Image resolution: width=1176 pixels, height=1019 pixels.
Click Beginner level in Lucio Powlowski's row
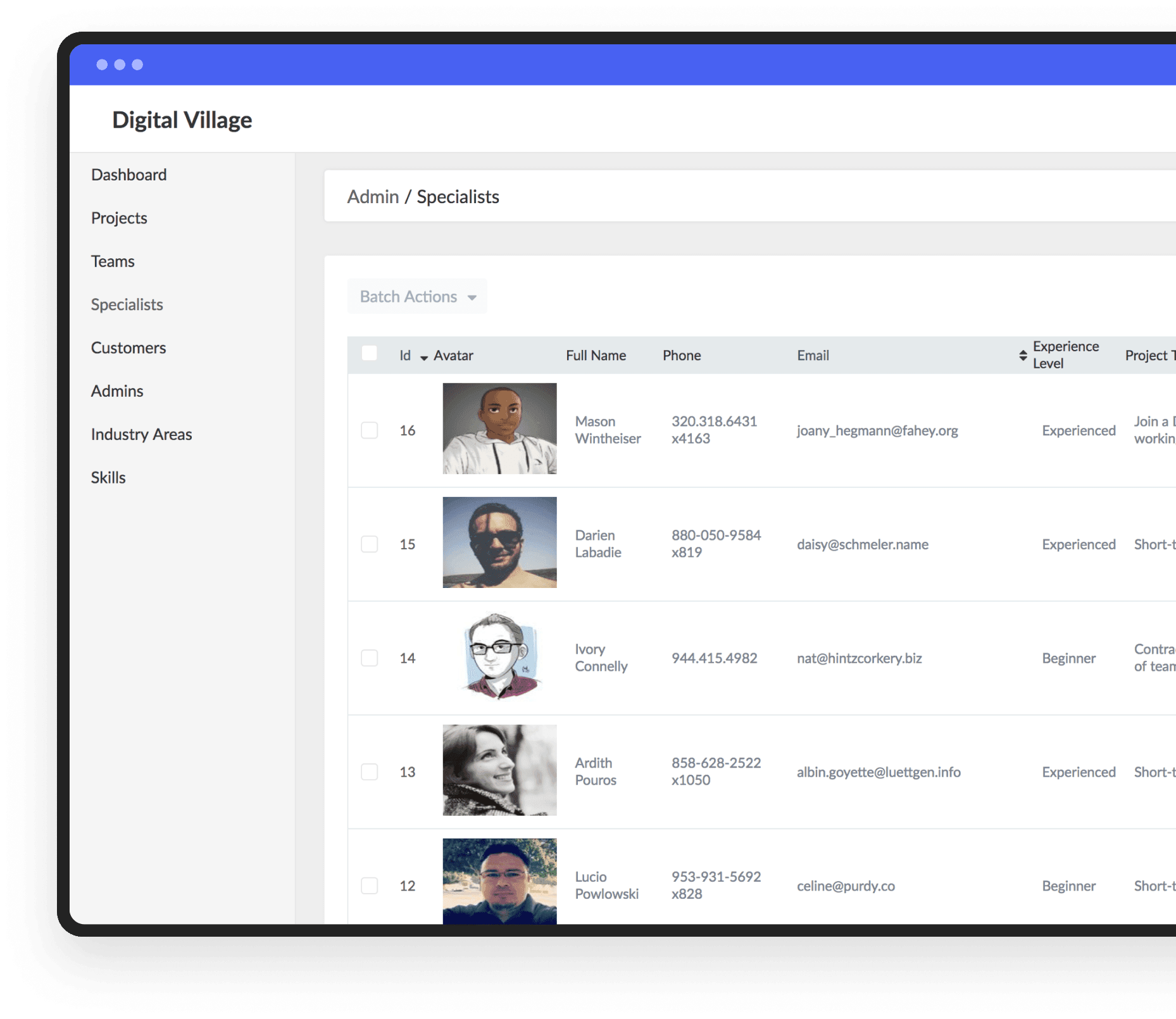click(x=1068, y=886)
